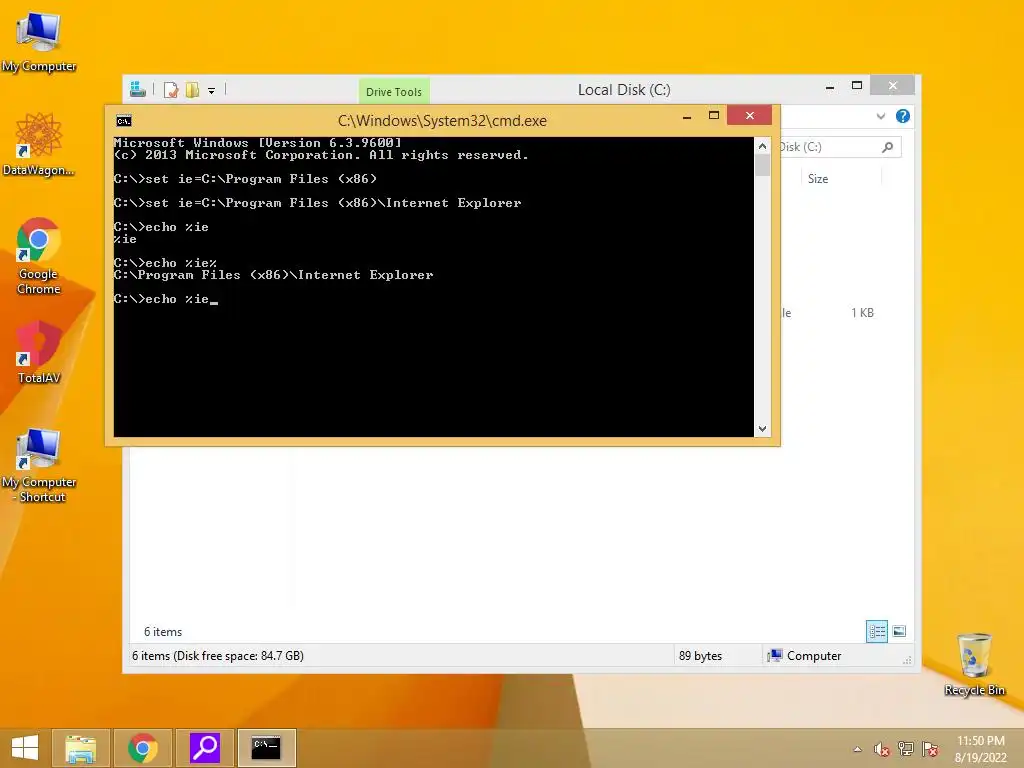Image resolution: width=1024 pixels, height=768 pixels.
Task: Open the TotalAV desktop shortcut
Action: click(x=39, y=352)
